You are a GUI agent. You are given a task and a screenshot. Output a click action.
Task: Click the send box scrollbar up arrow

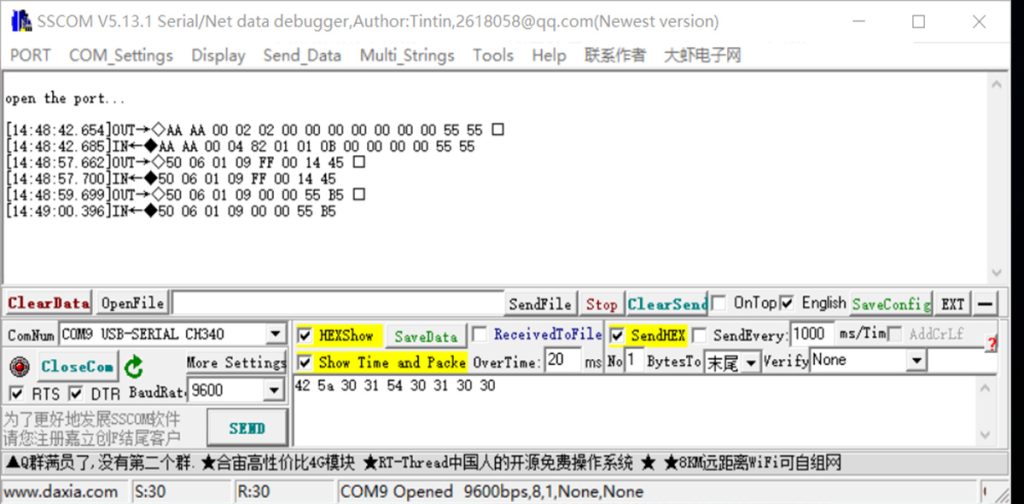point(986,388)
